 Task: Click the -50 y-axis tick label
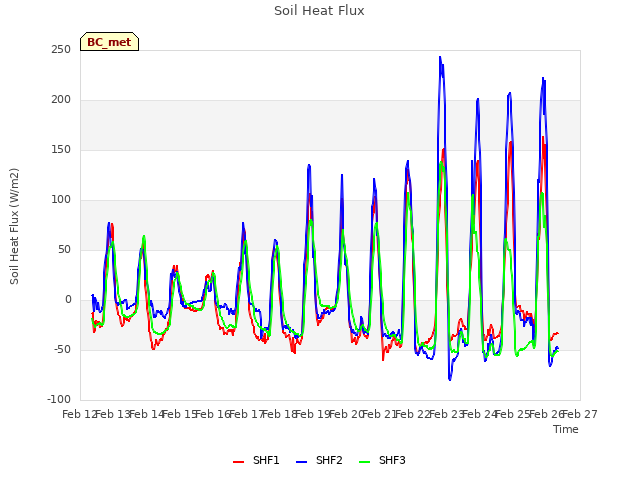click(61, 350)
